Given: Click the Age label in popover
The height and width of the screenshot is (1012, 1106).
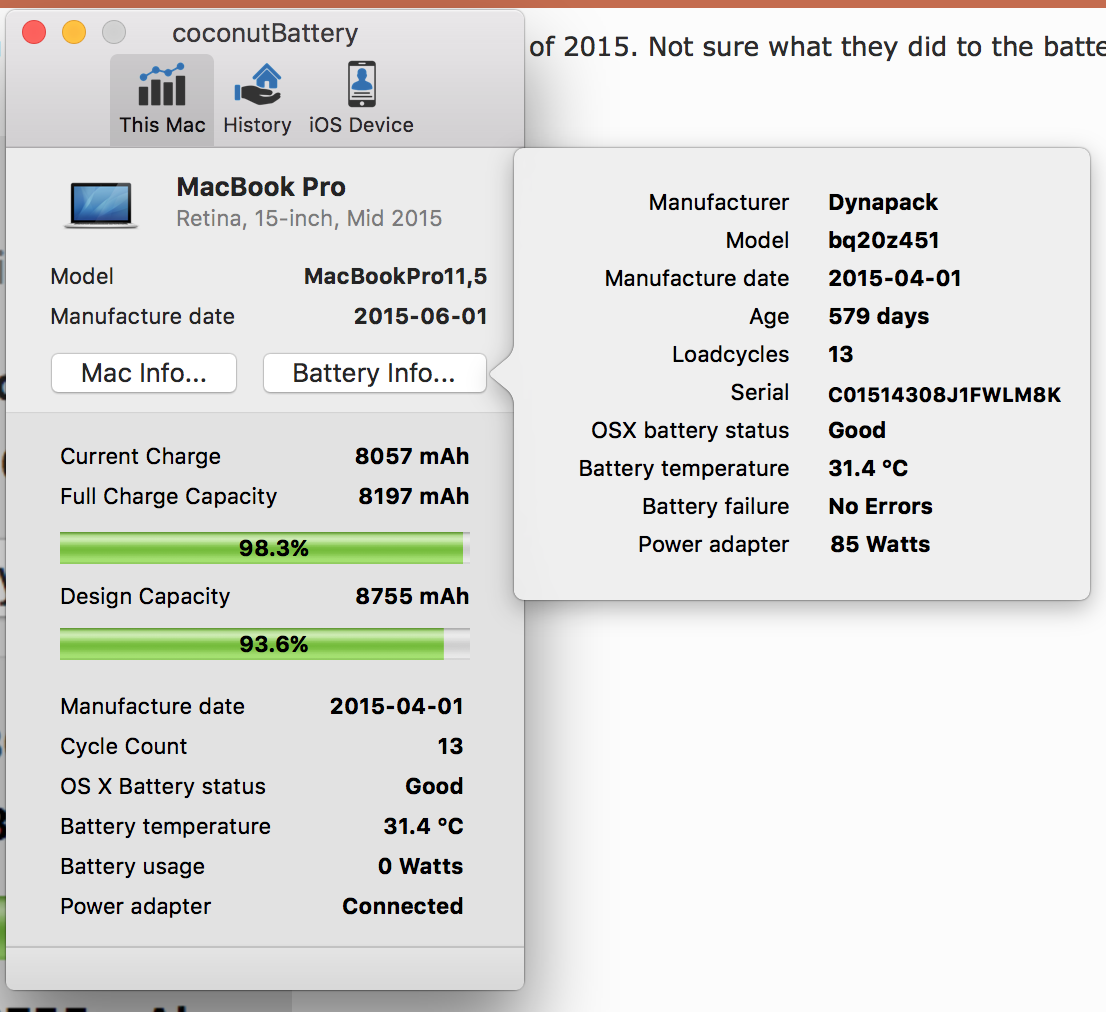Looking at the screenshot, I should 770,317.
